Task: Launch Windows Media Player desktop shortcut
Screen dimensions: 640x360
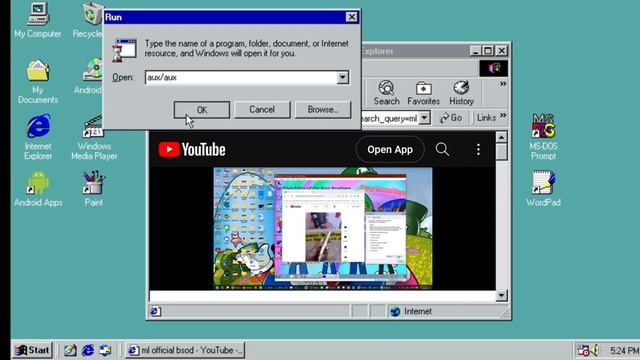Action: (x=94, y=138)
